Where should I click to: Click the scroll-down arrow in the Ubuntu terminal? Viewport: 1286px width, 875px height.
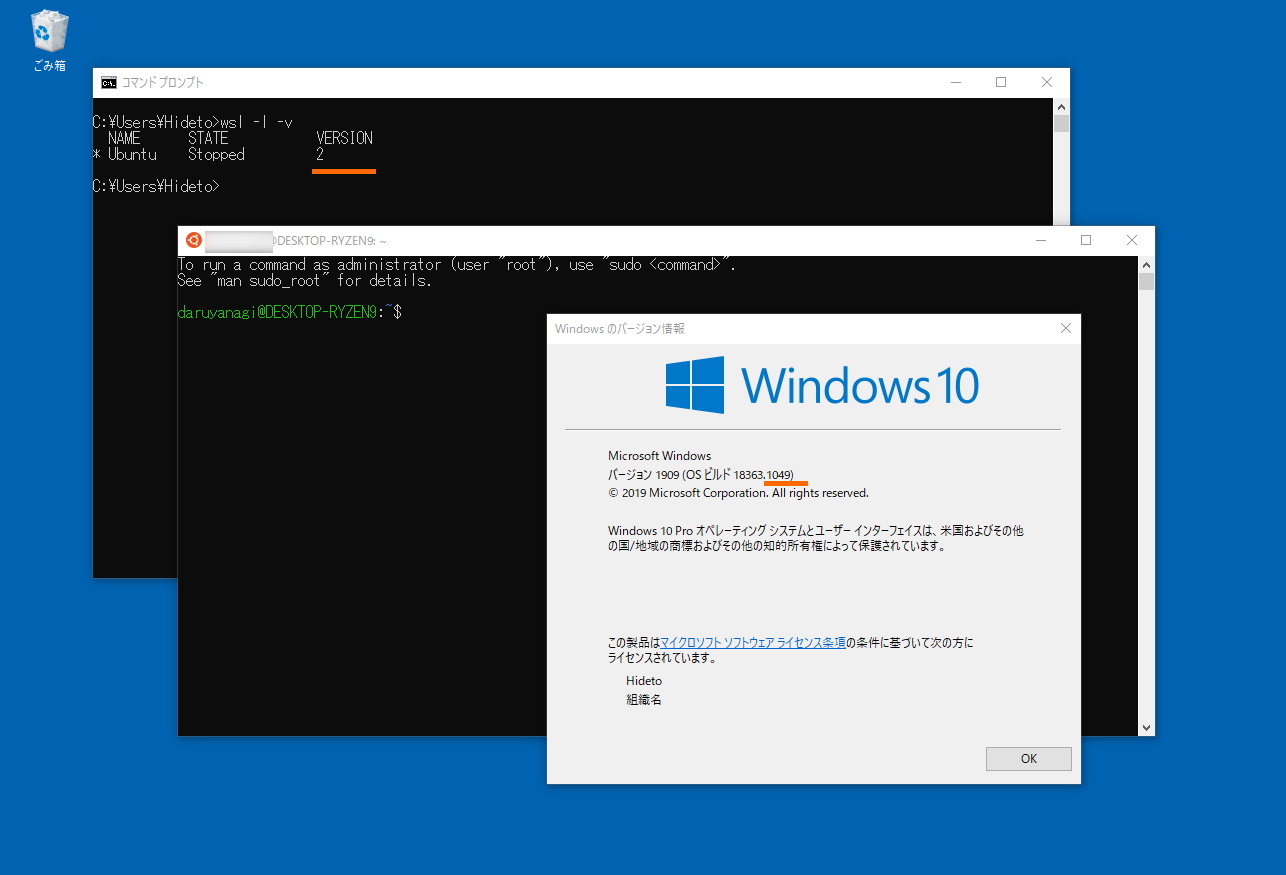coord(1146,727)
